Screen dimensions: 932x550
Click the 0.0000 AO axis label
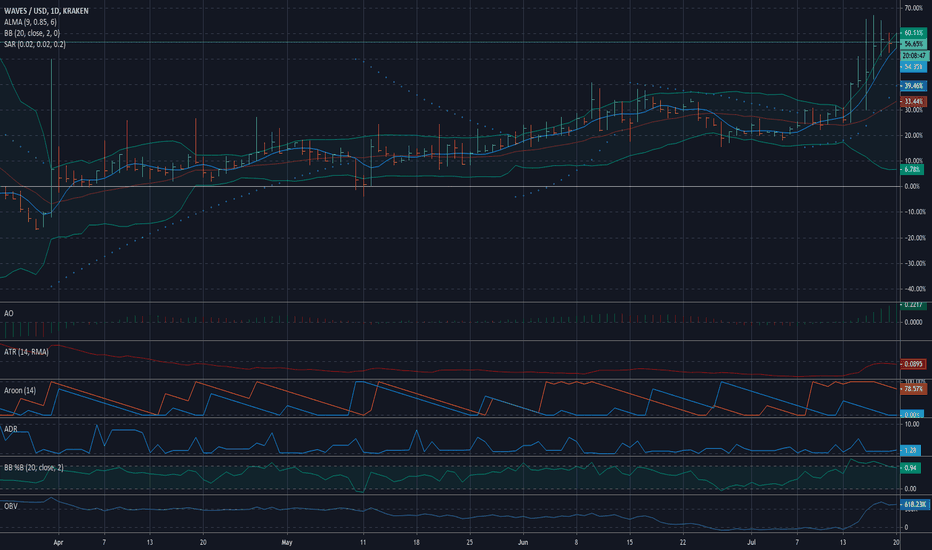[x=913, y=322]
